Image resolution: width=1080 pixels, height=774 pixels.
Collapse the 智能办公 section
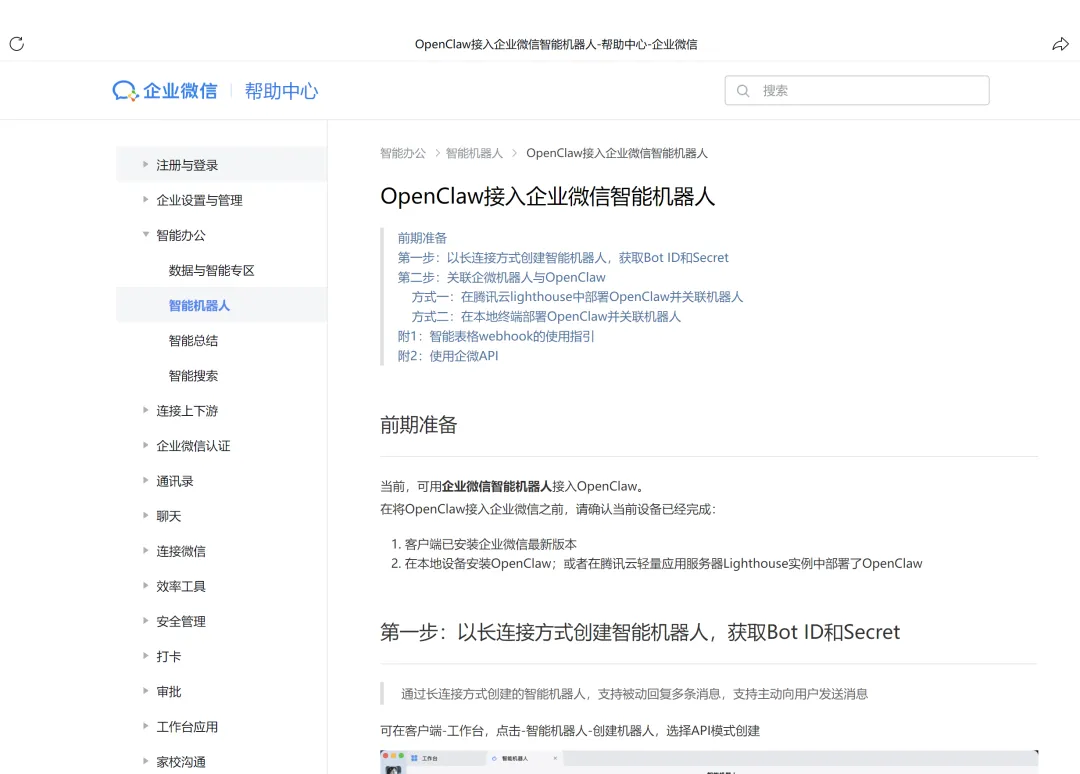180,235
